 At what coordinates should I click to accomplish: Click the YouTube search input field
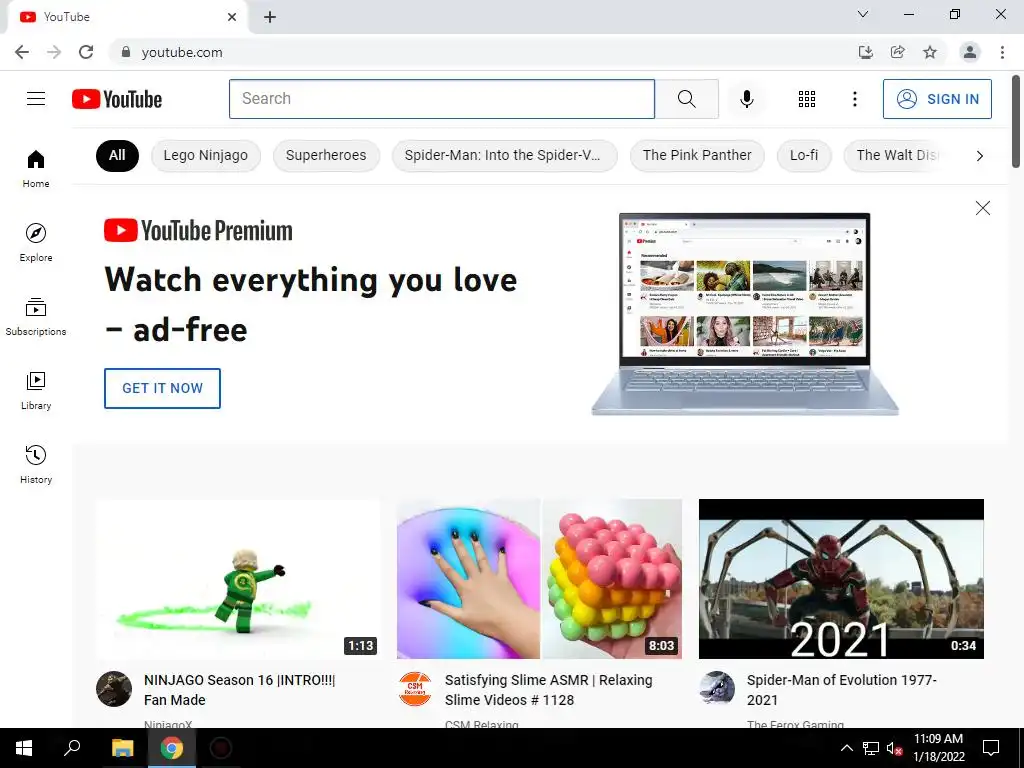coord(441,99)
